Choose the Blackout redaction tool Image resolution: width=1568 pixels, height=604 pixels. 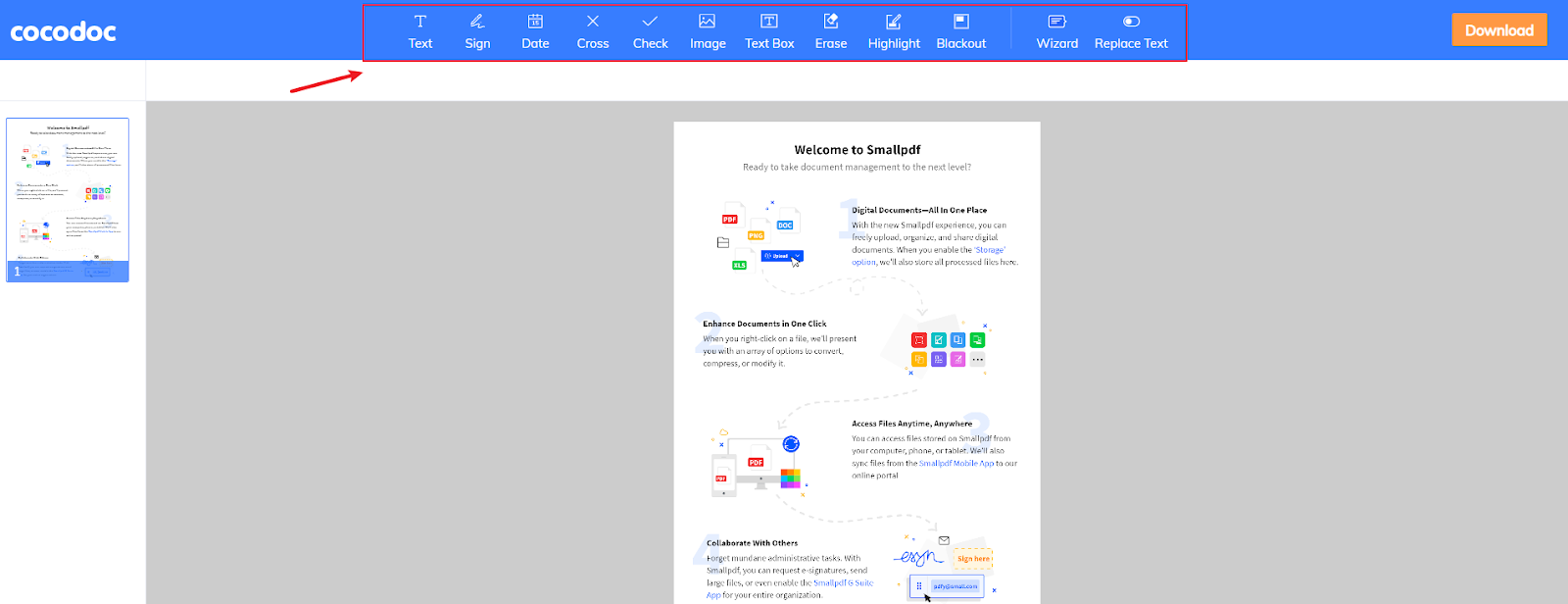(x=961, y=31)
